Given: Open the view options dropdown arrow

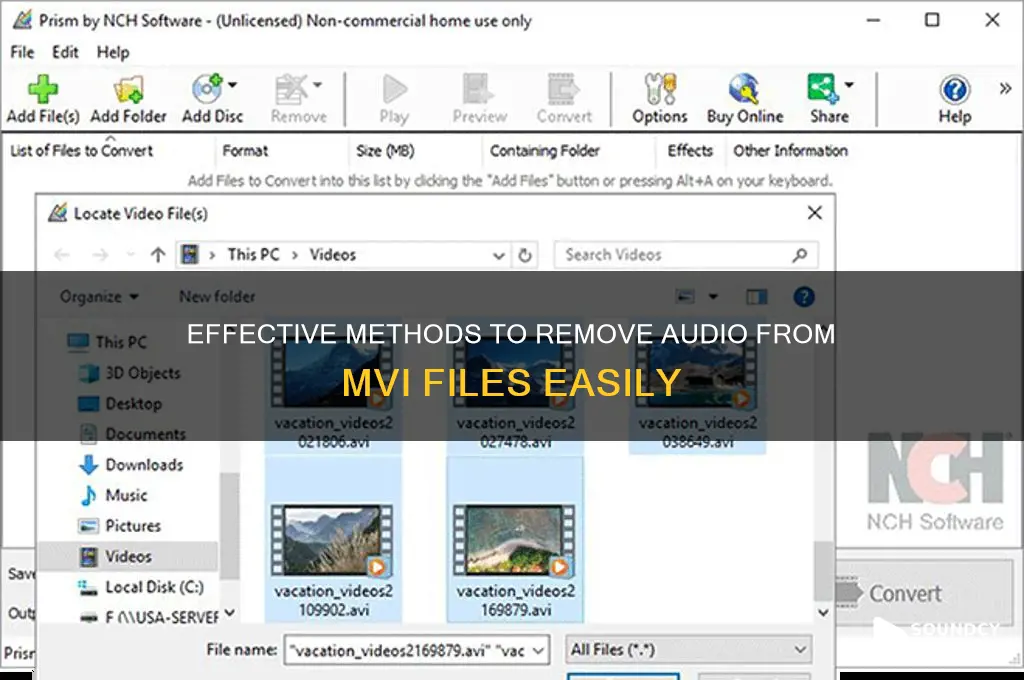Looking at the screenshot, I should pos(713,297).
